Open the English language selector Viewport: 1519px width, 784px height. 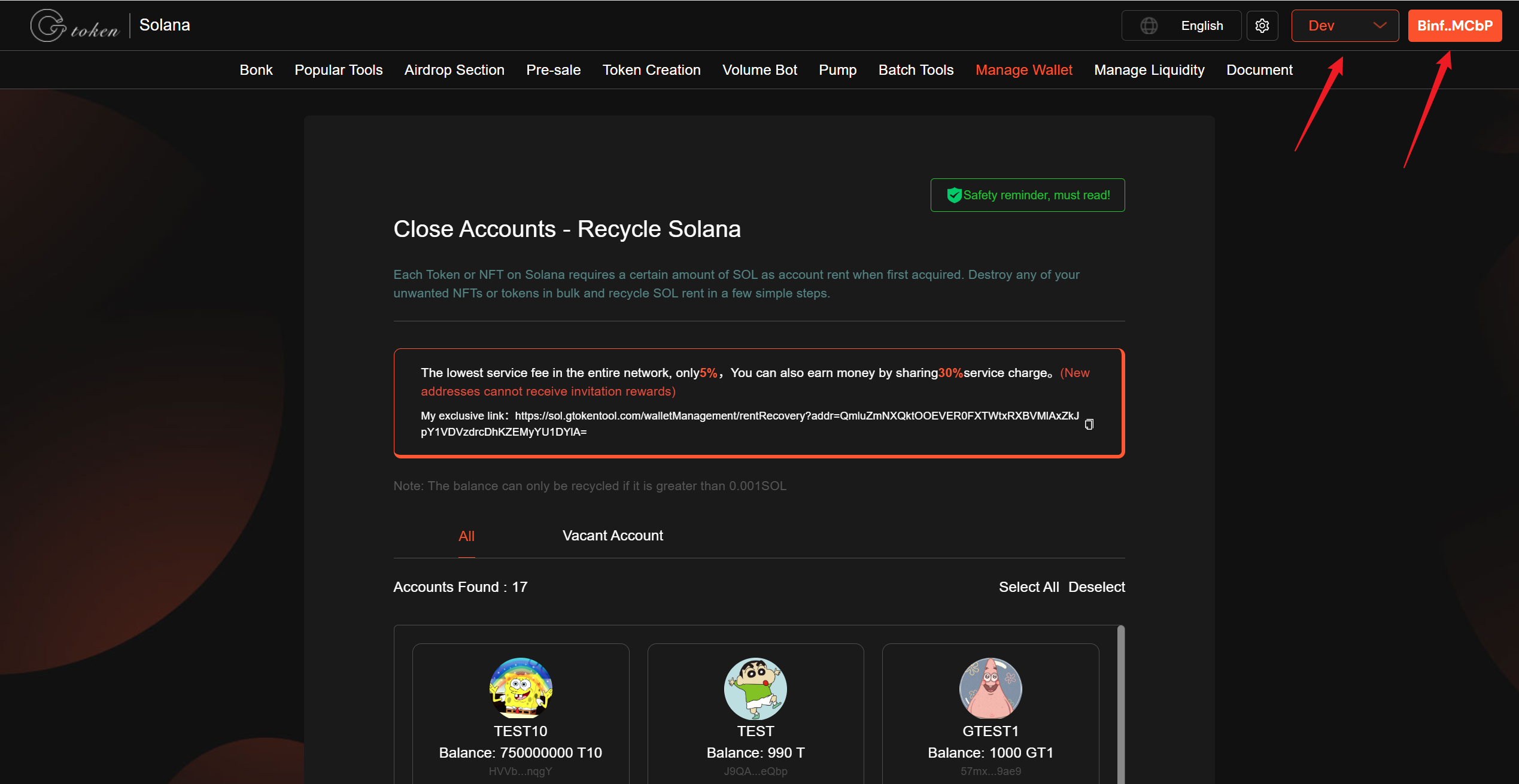(x=1201, y=26)
